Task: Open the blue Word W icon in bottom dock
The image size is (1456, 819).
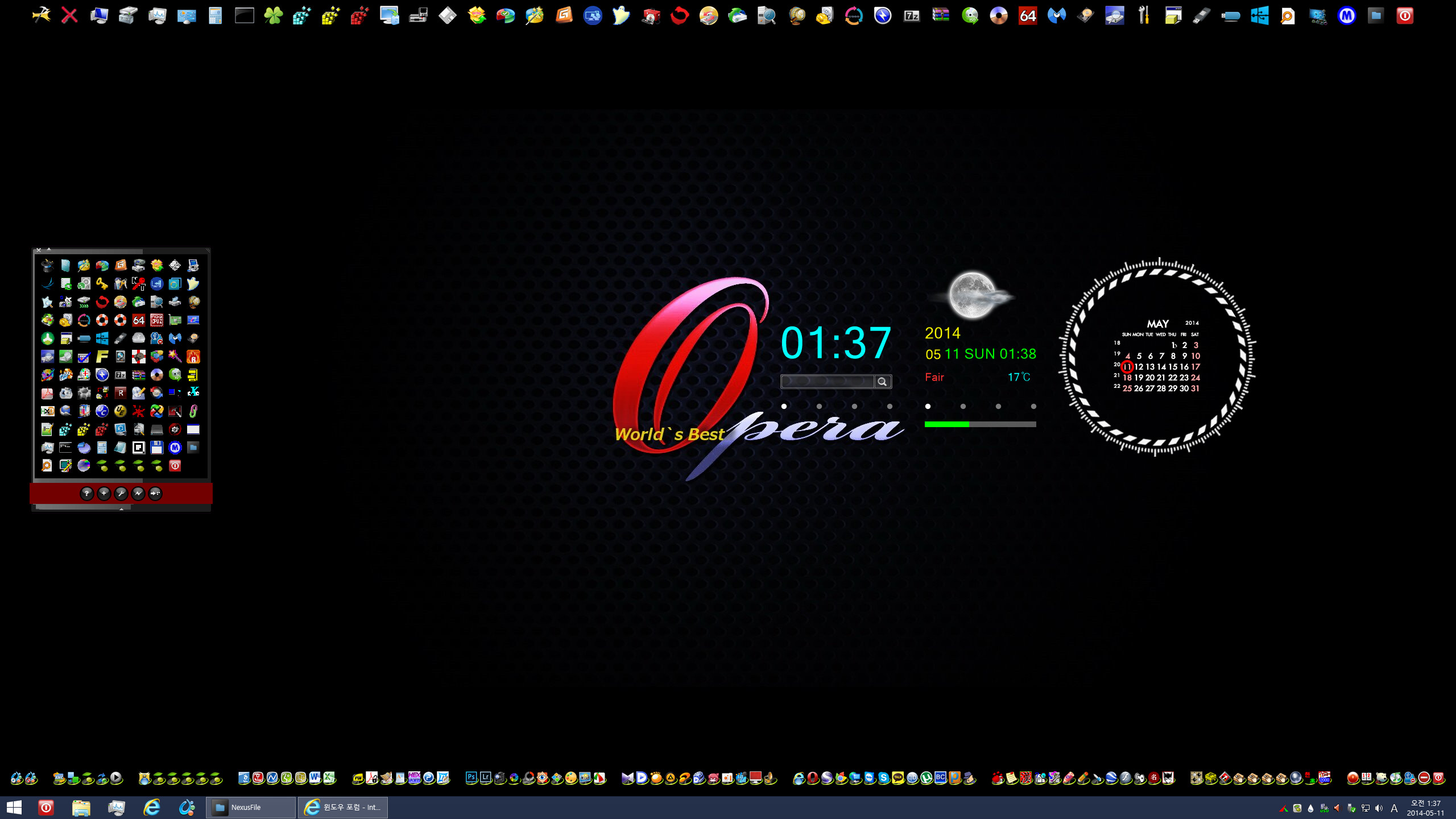Action: (315, 777)
